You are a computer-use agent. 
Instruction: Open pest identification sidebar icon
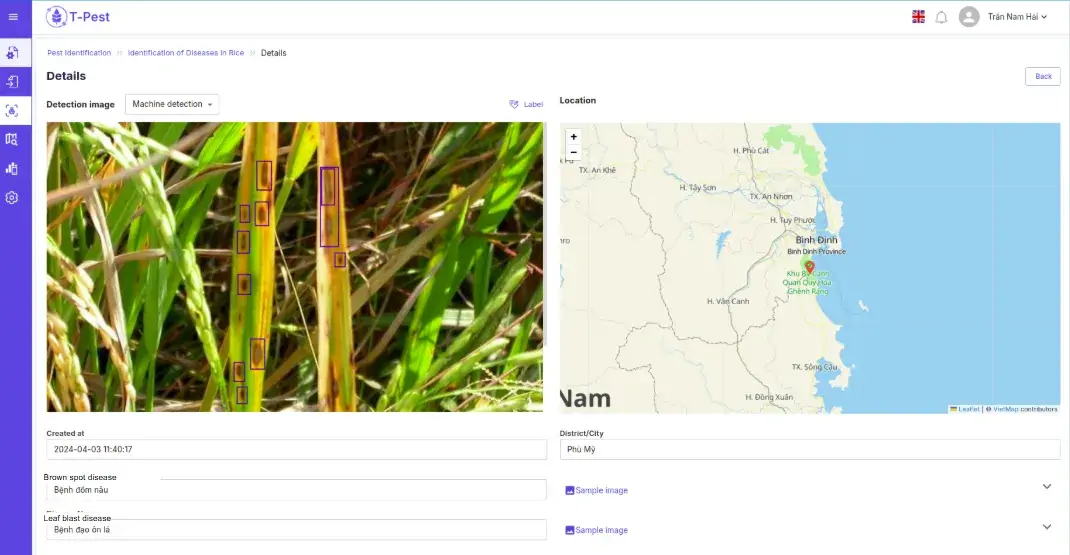tap(12, 53)
